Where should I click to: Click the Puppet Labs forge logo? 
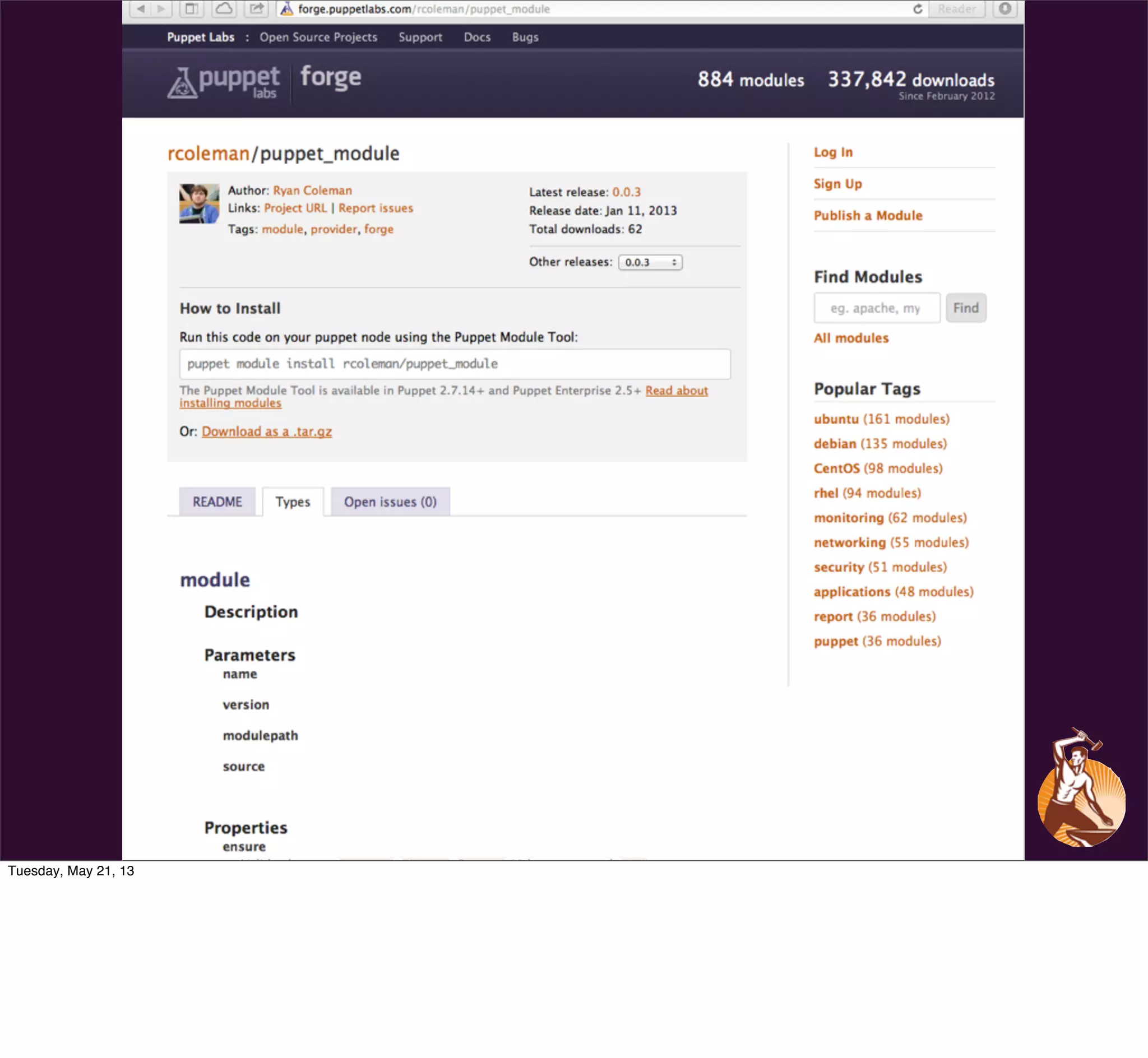[x=265, y=82]
